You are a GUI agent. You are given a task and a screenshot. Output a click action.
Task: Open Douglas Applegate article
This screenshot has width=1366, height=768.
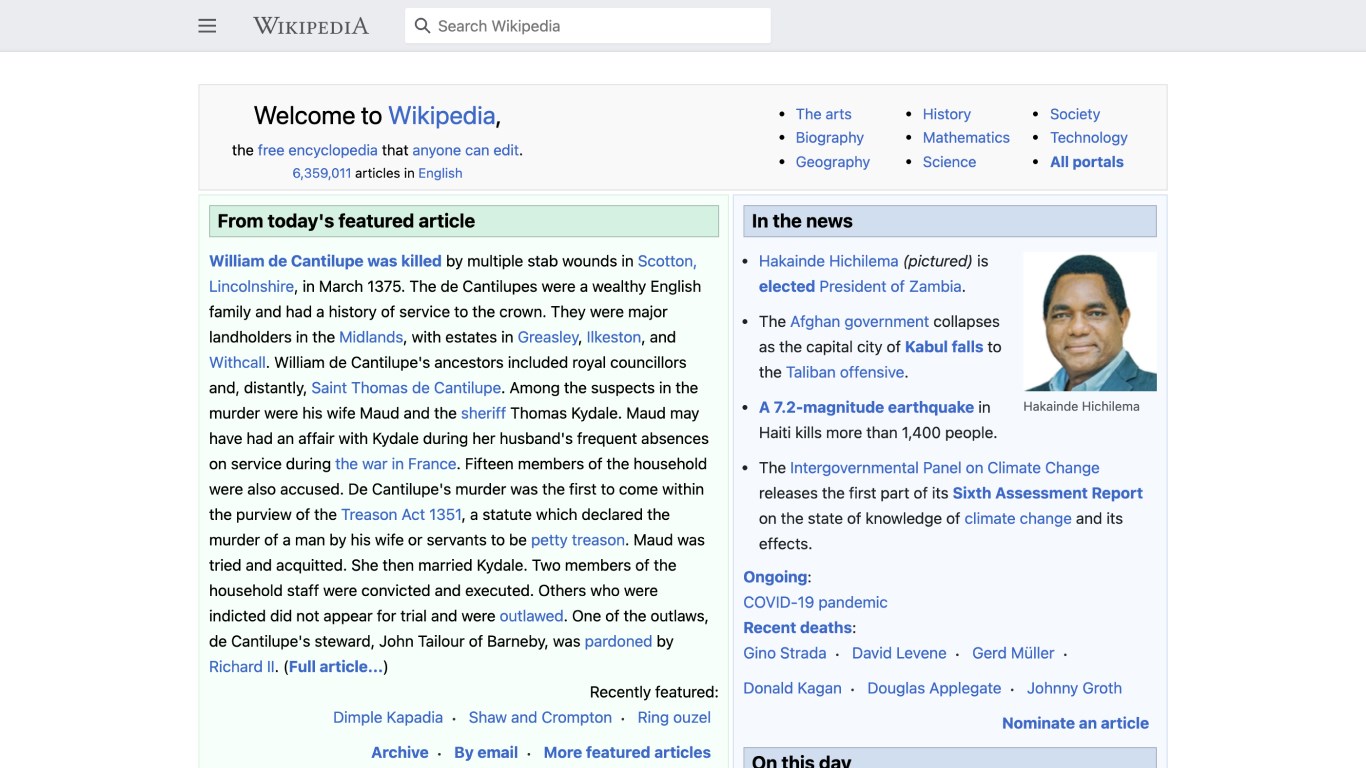click(x=934, y=688)
